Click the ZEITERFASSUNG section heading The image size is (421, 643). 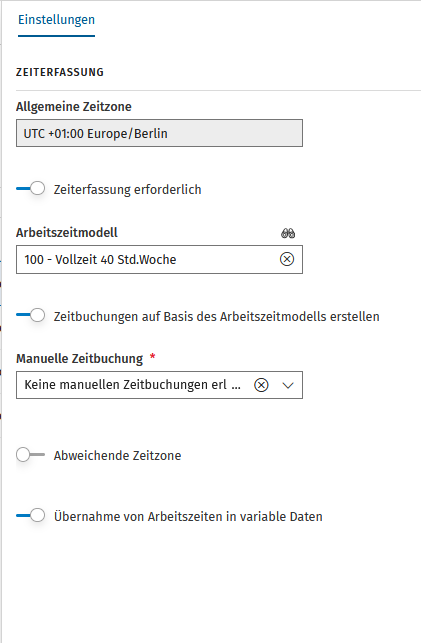[x=60, y=72]
